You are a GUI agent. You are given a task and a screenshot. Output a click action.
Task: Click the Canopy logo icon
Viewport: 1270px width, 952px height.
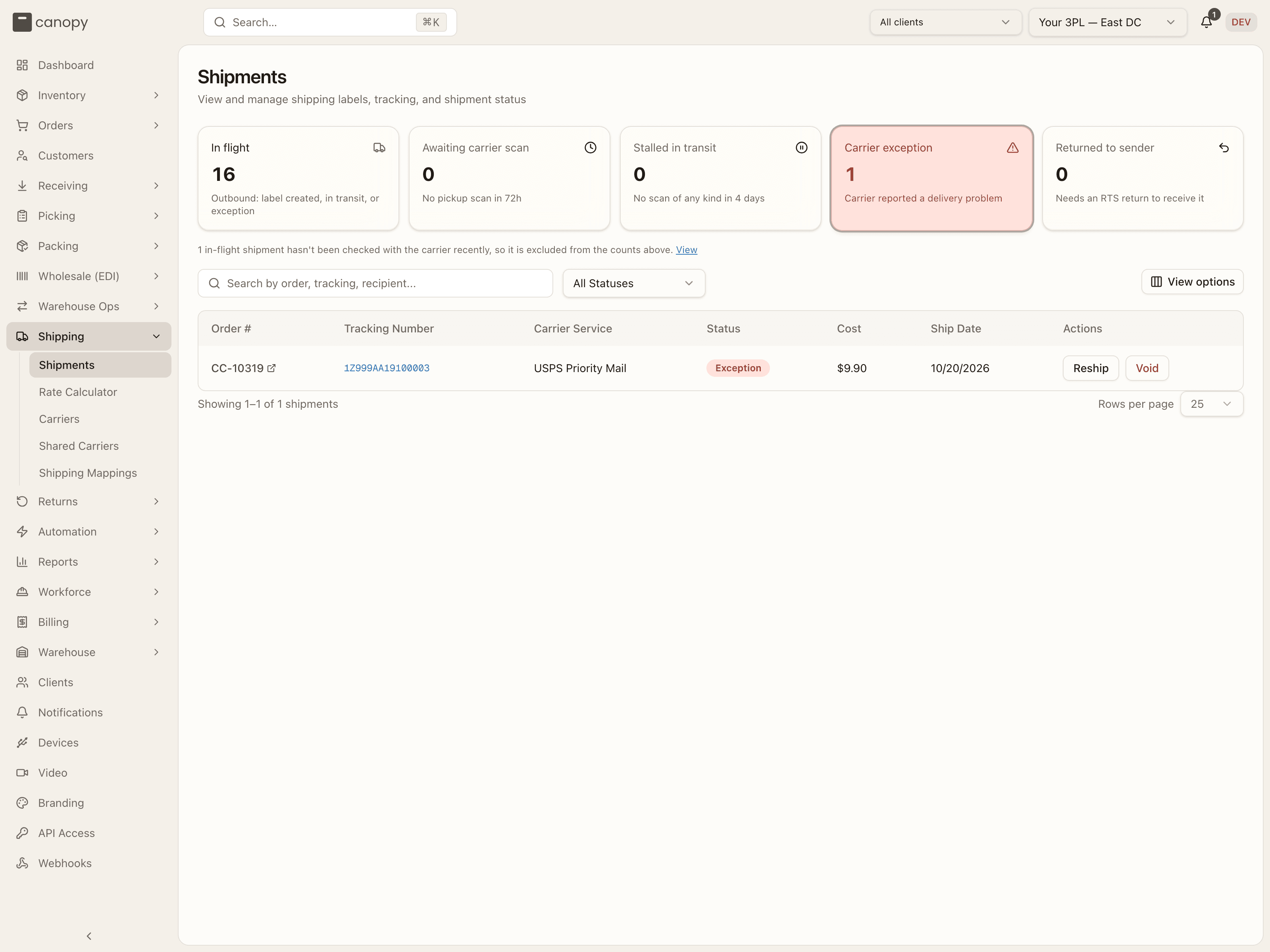(x=22, y=22)
